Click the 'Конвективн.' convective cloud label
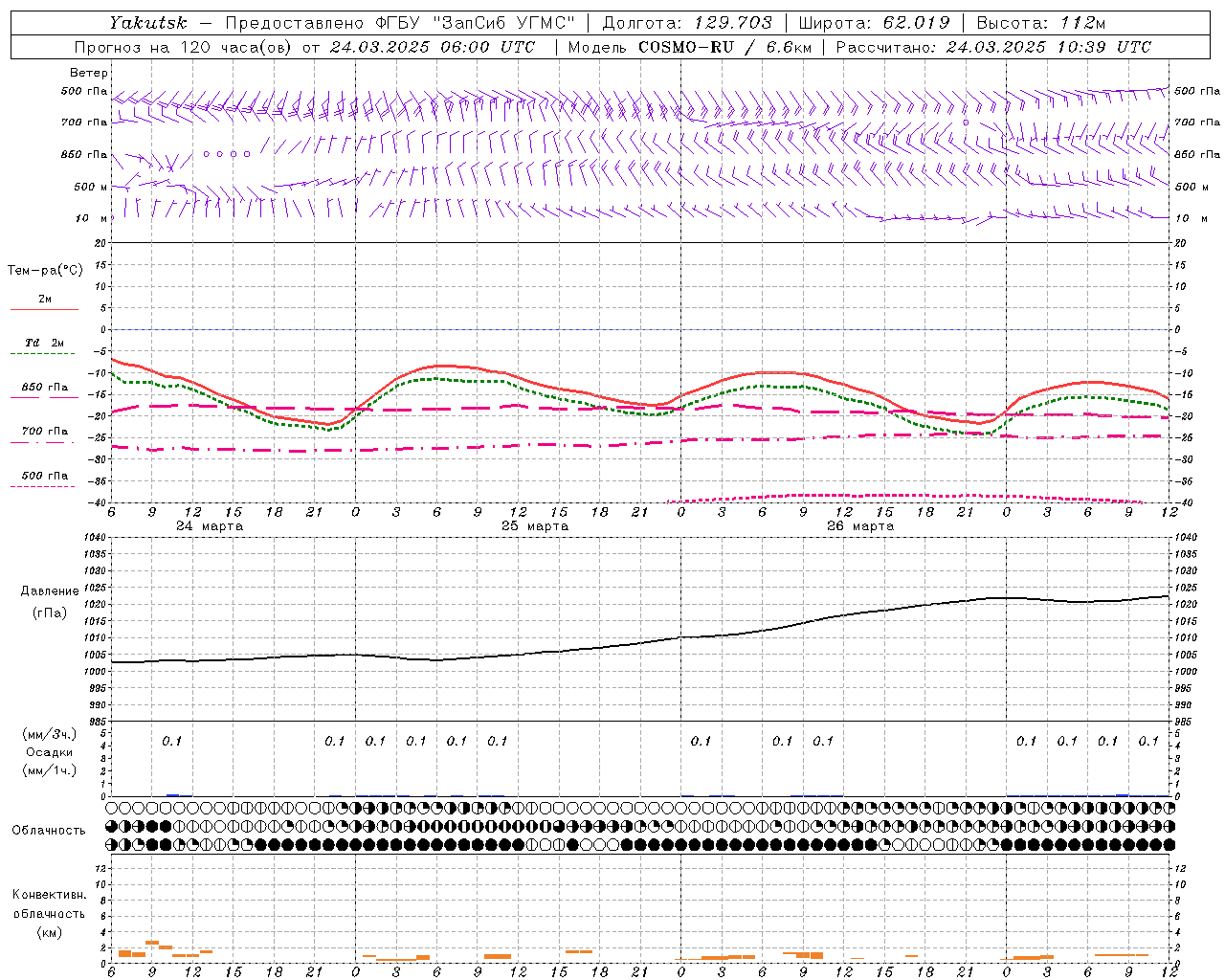The image size is (1225, 980). click(49, 895)
